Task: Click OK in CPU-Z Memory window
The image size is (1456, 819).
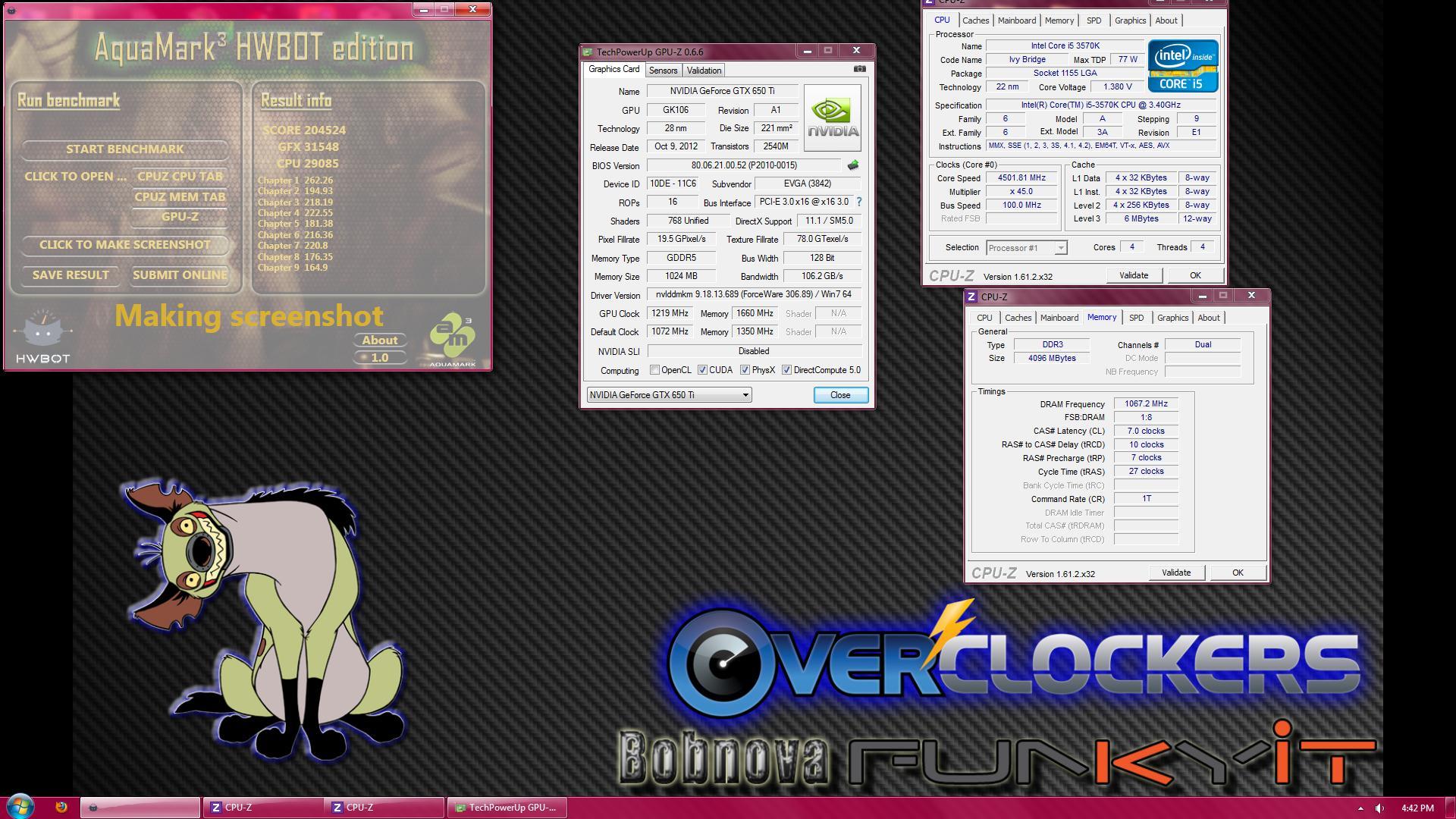Action: click(x=1238, y=573)
